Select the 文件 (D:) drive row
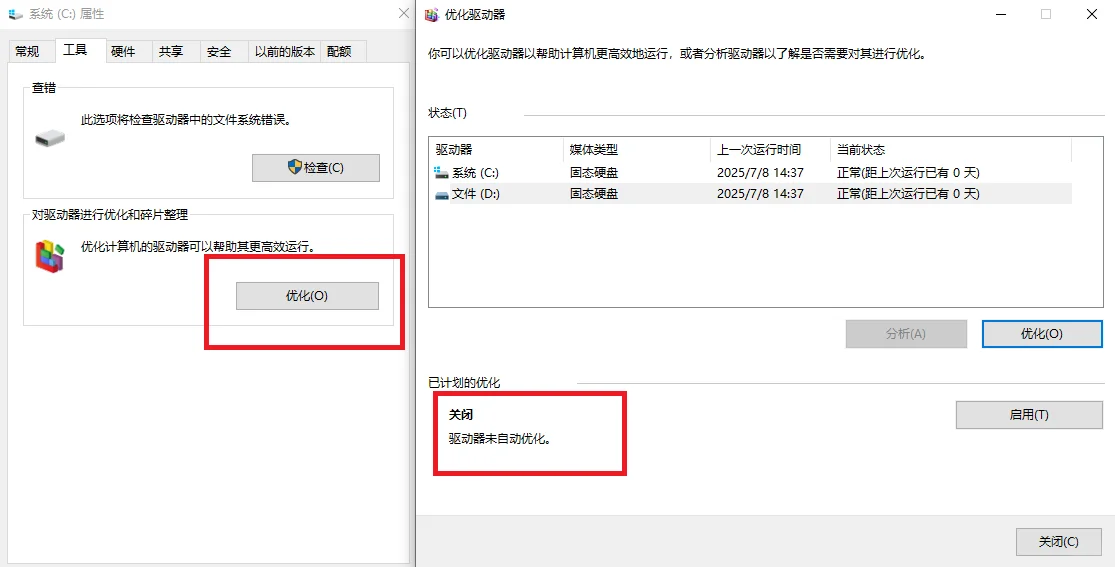Viewport: 1115px width, 567px height. coord(750,194)
